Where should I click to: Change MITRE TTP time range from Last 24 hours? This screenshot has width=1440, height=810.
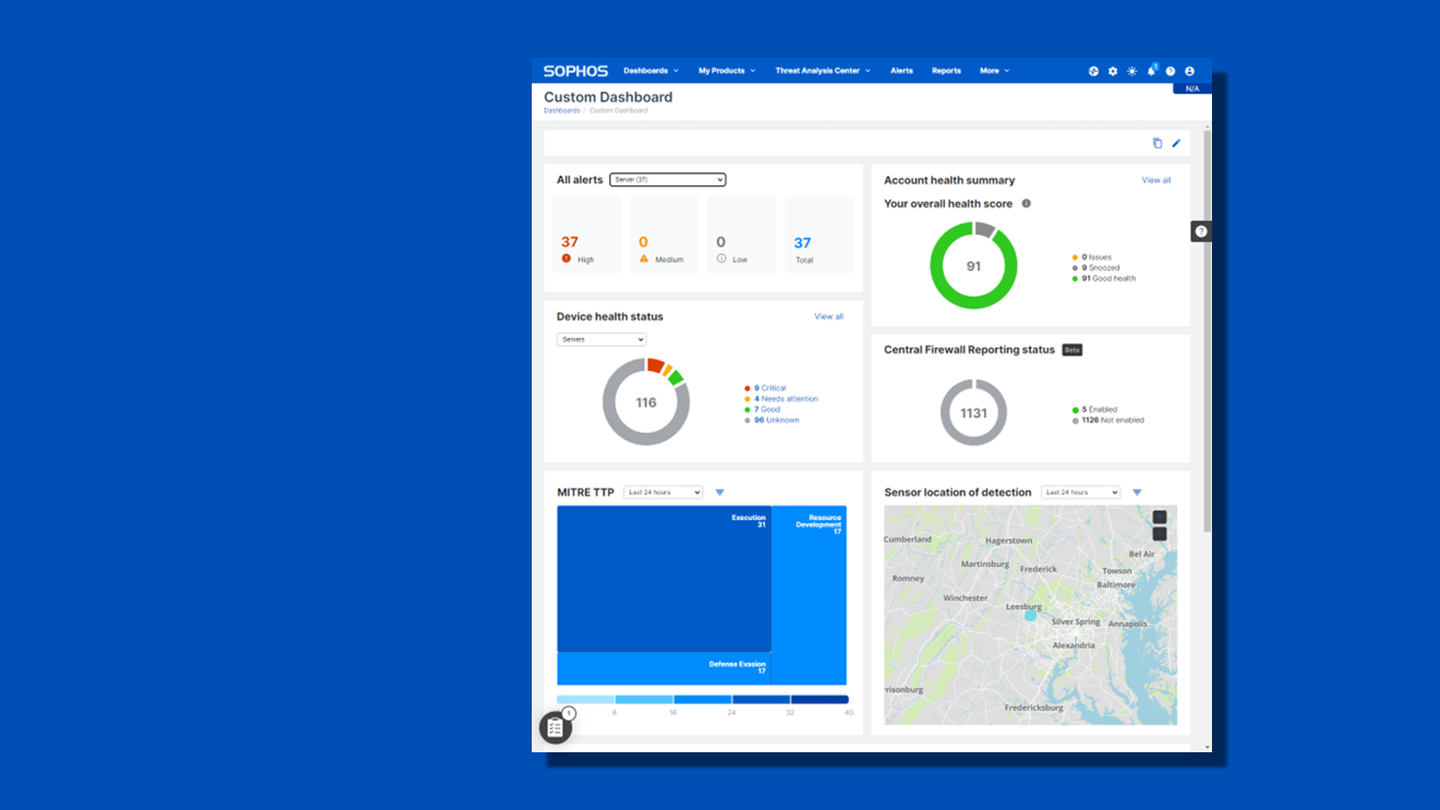[662, 492]
